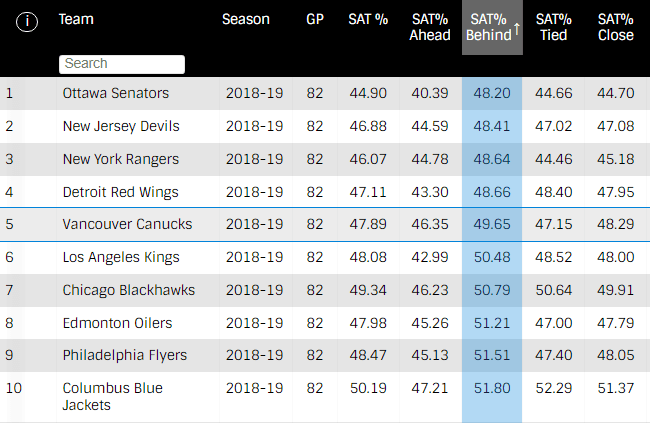Open New Jersey Devils team link
The width and height of the screenshot is (650, 423).
(x=120, y=126)
